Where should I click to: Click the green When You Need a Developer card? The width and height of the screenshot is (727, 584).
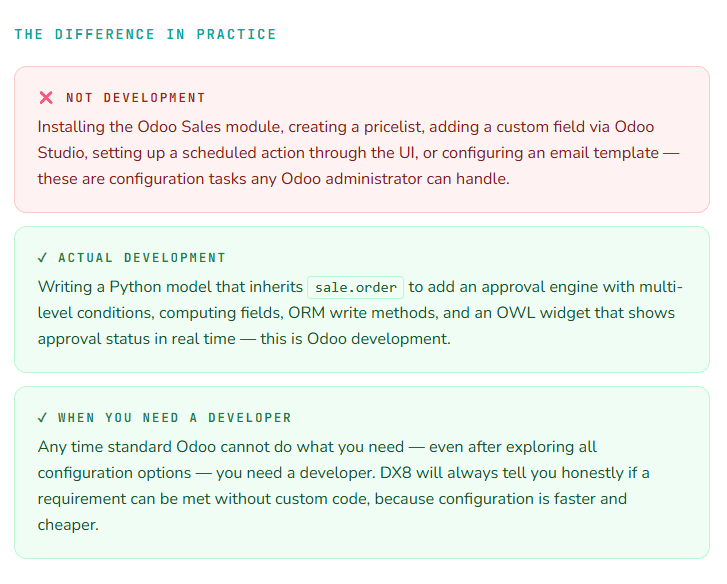click(362, 472)
